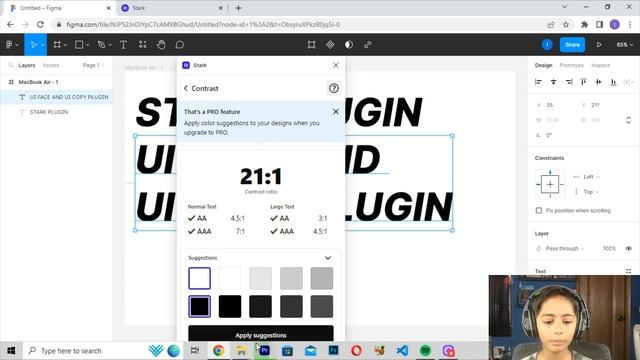The height and width of the screenshot is (360, 640).
Task: Open the Resources tool
Action: coord(142,44)
